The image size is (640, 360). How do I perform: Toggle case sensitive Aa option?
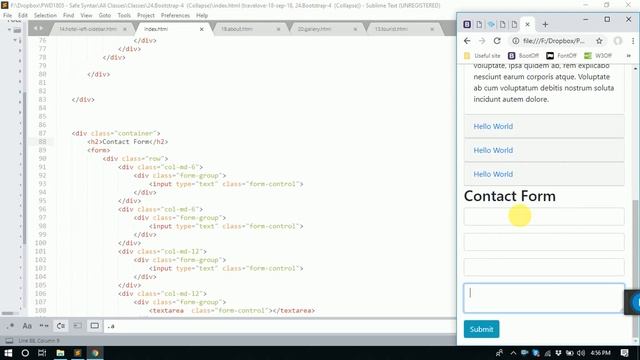point(27,326)
